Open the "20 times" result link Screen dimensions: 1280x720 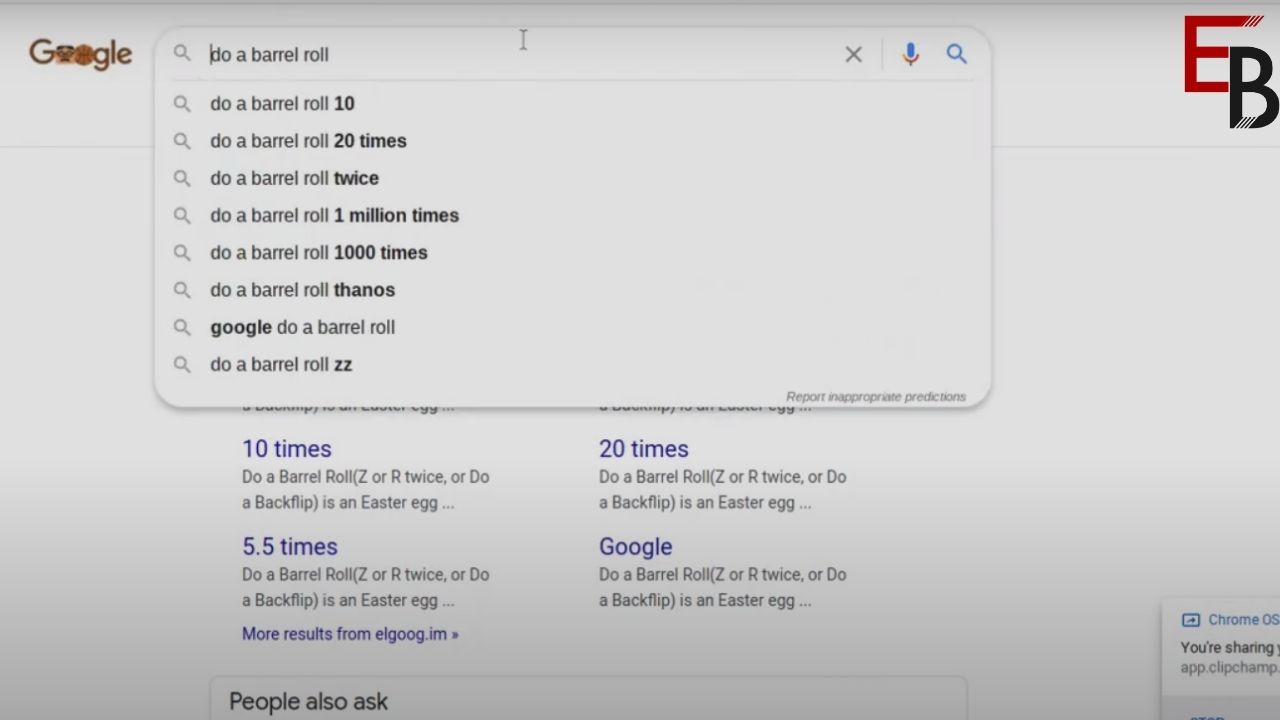coord(644,449)
